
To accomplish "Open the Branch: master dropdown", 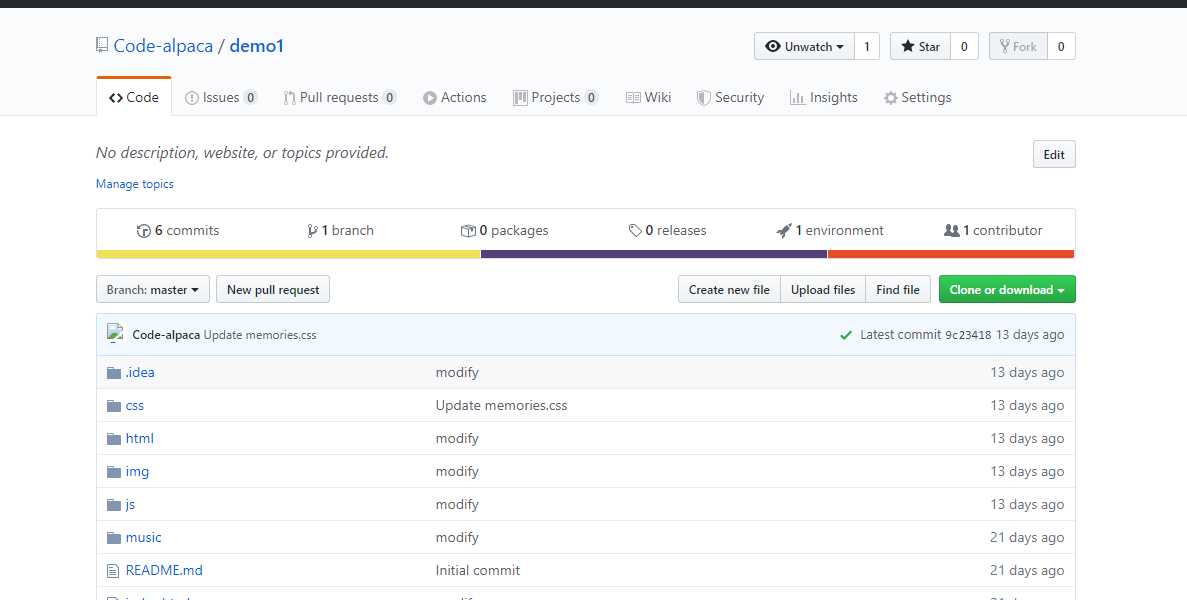I will (153, 290).
